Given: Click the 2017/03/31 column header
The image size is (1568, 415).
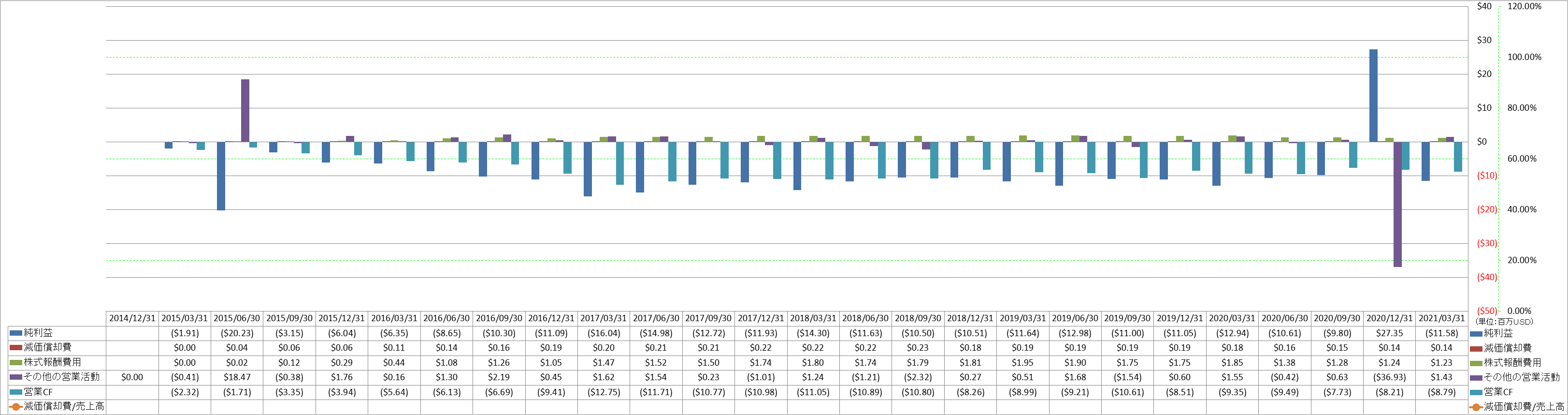Looking at the screenshot, I should (x=603, y=318).
